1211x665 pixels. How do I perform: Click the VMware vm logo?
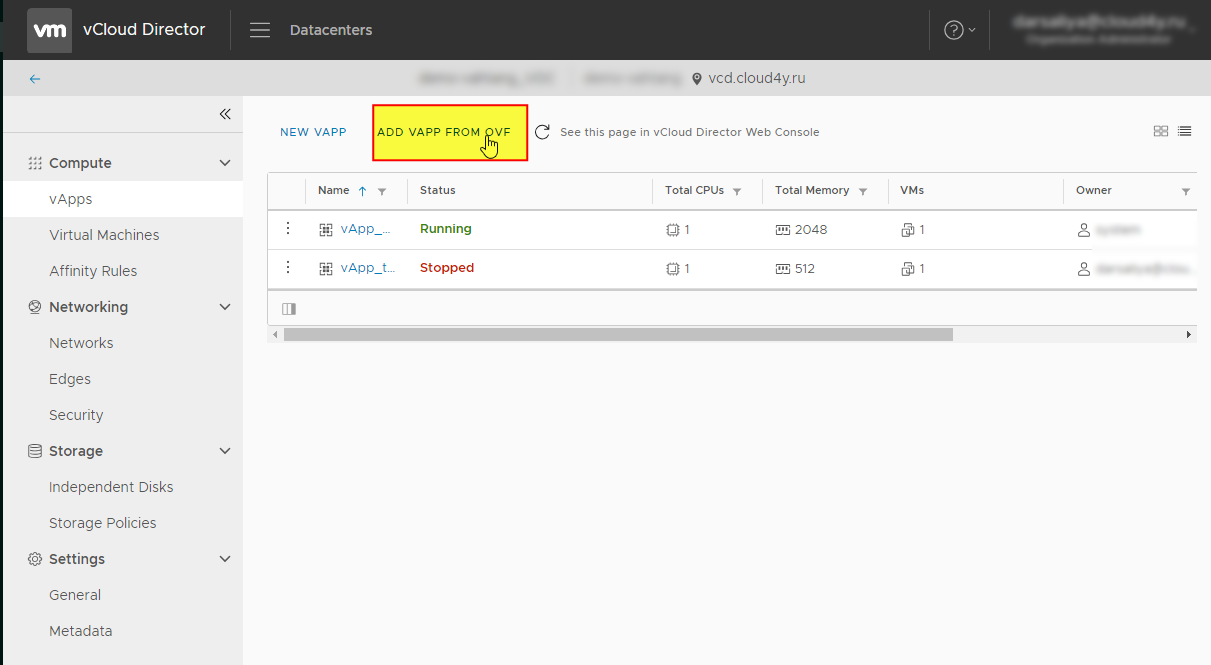click(x=49, y=30)
